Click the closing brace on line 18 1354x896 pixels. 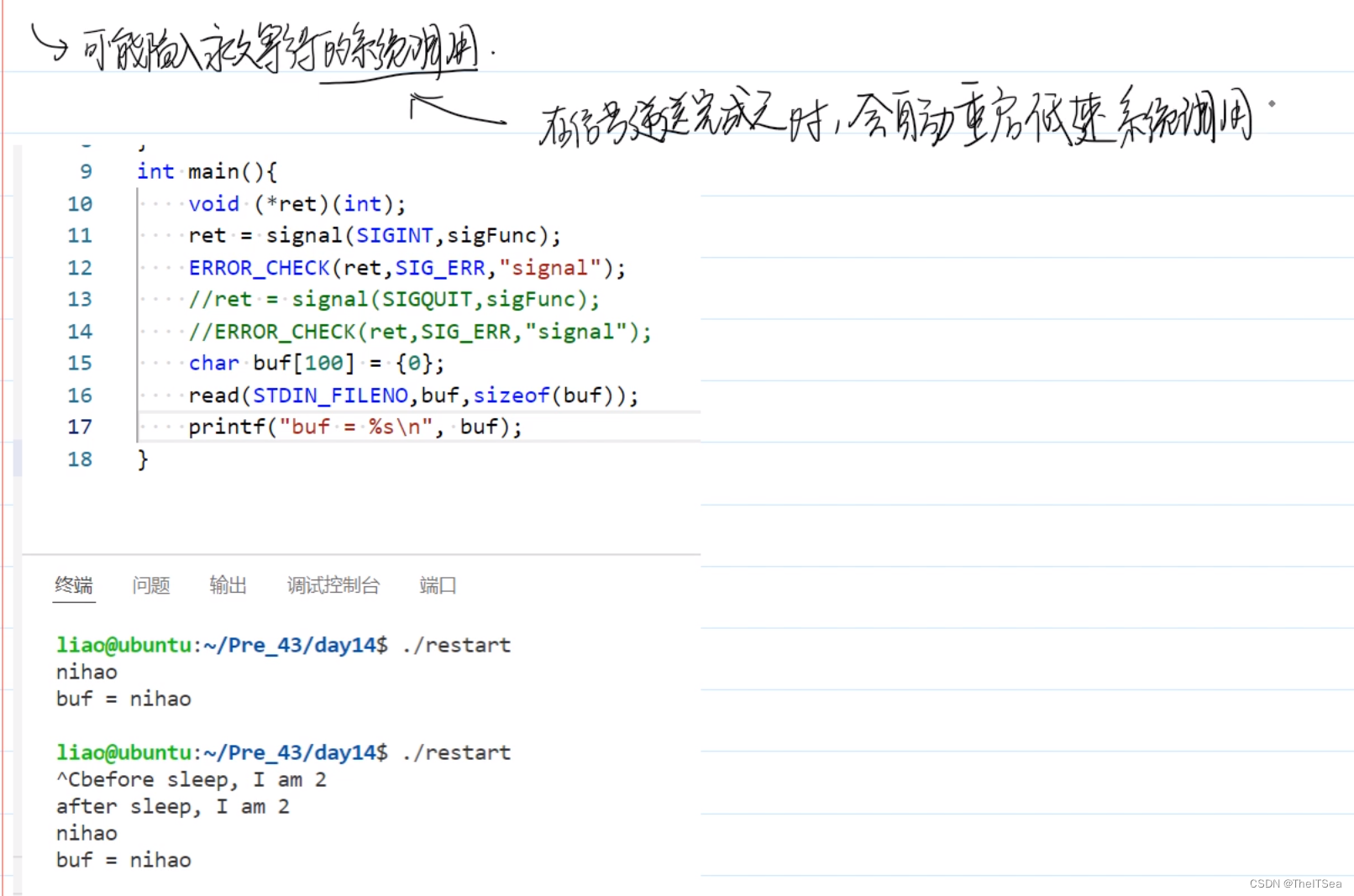[143, 459]
